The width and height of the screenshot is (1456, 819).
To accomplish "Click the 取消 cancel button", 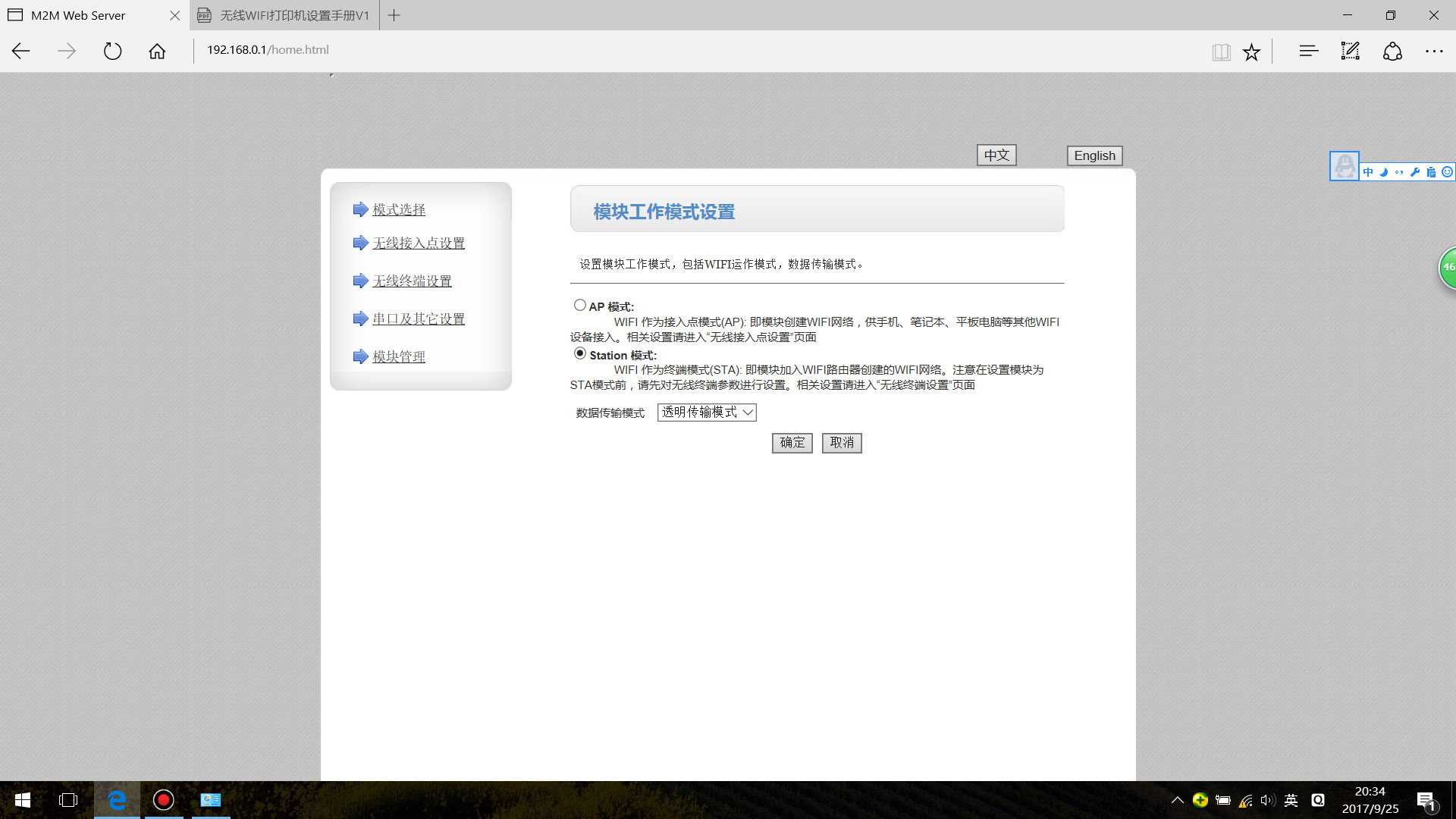I will click(841, 442).
